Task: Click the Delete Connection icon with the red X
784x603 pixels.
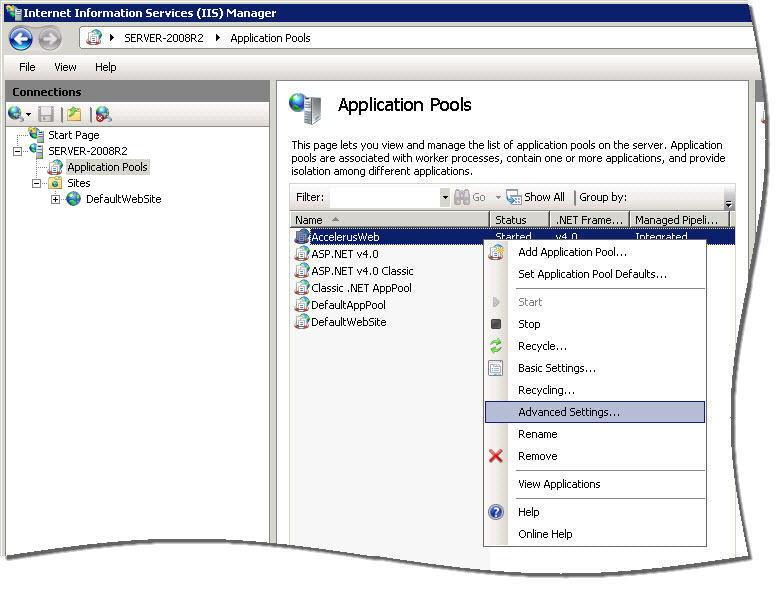Action: coord(104,114)
